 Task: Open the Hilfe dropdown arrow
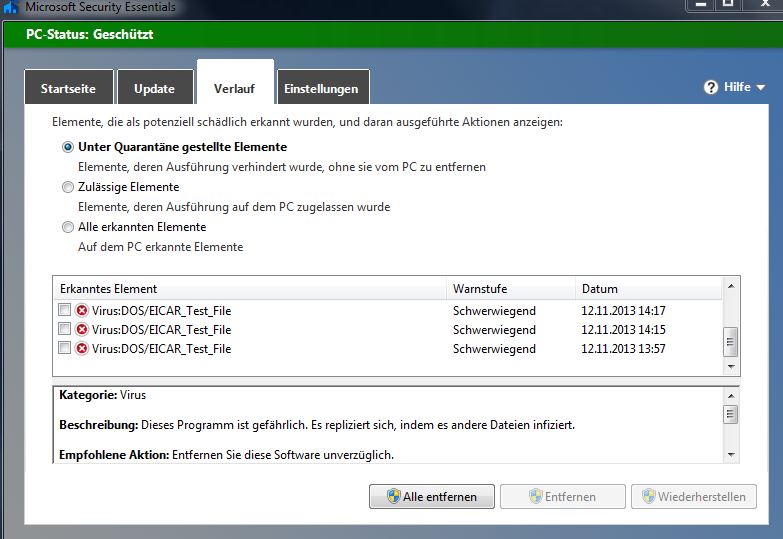tap(761, 87)
